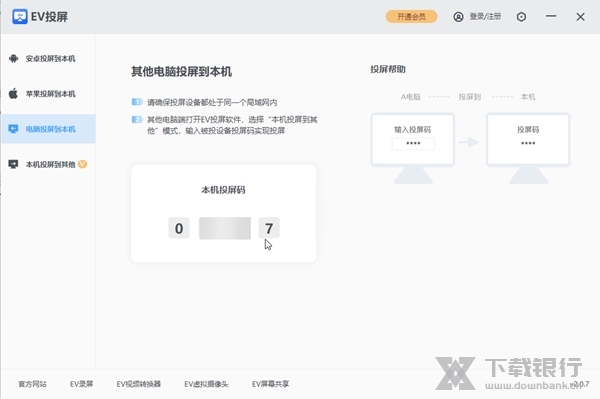Click the 其他电脑投屏到本机 heading
The height and width of the screenshot is (399, 600).
(181, 72)
